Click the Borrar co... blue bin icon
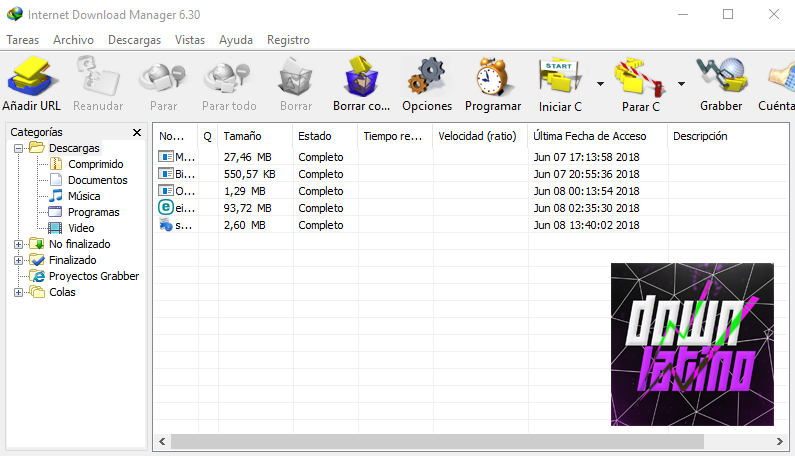The width and height of the screenshot is (795, 456). pyautogui.click(x=361, y=77)
